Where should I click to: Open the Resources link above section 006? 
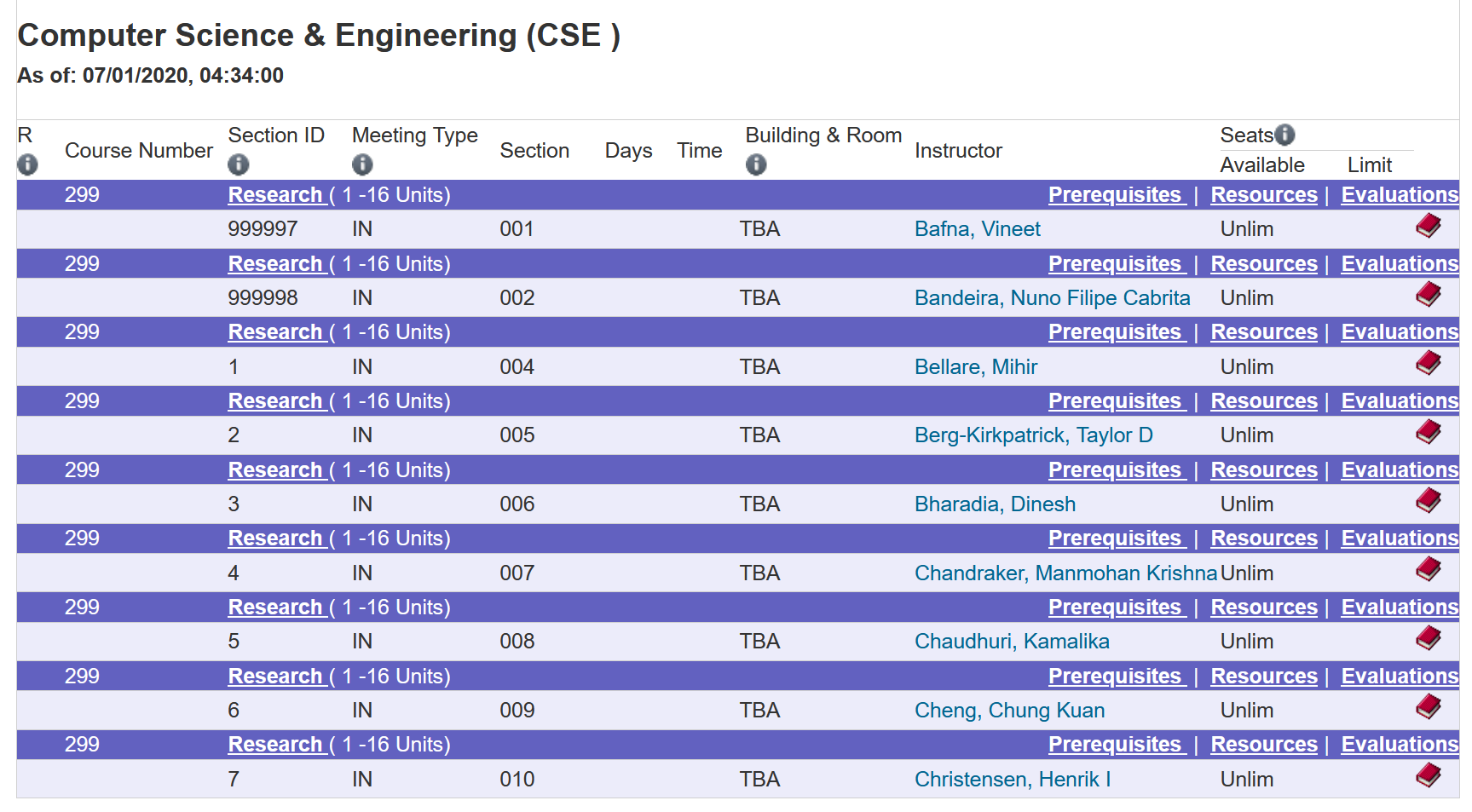click(x=1264, y=470)
